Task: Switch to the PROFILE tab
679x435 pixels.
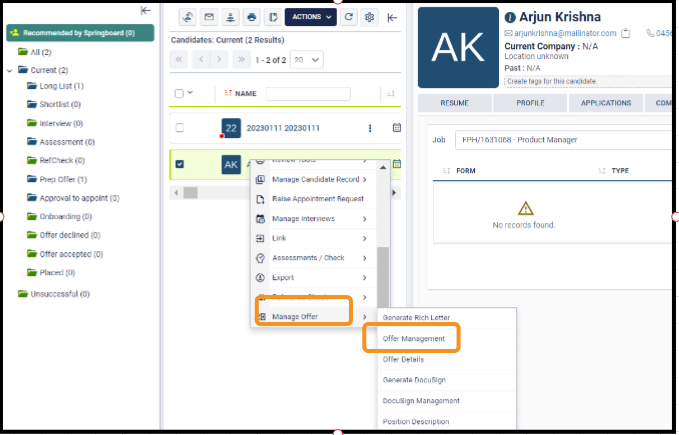Action: (x=530, y=103)
